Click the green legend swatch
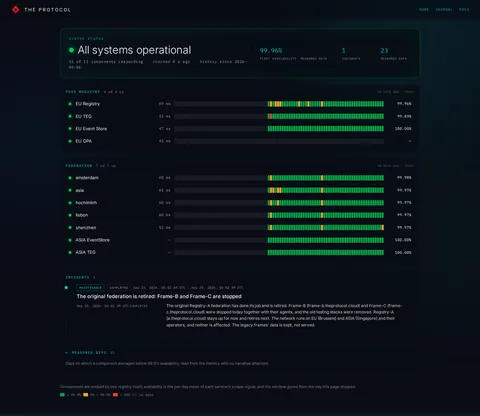Image resolution: width=480 pixels, height=416 pixels. click(x=62, y=395)
